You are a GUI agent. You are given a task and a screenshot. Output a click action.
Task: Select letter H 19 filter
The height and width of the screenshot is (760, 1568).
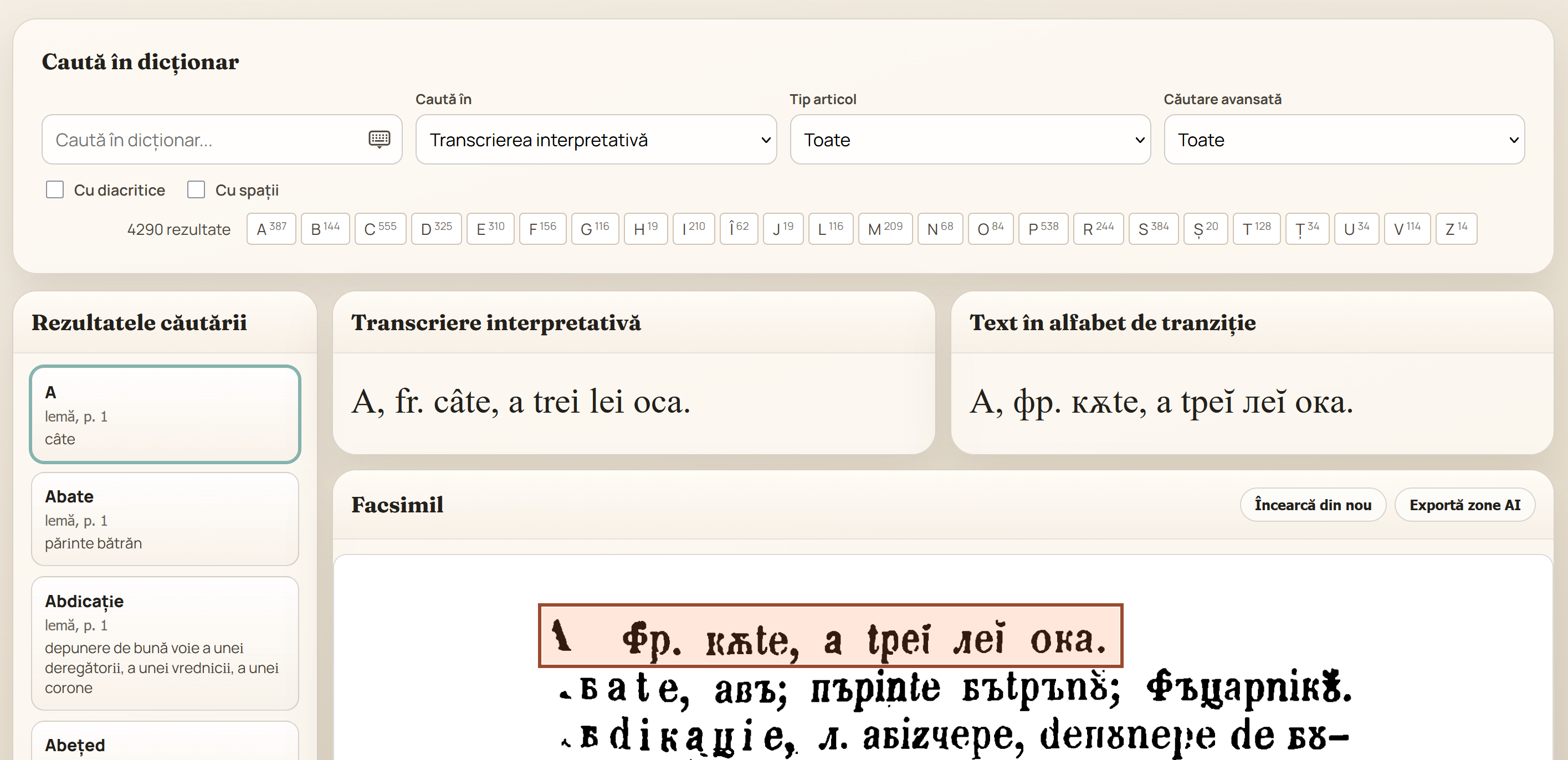[x=646, y=229]
